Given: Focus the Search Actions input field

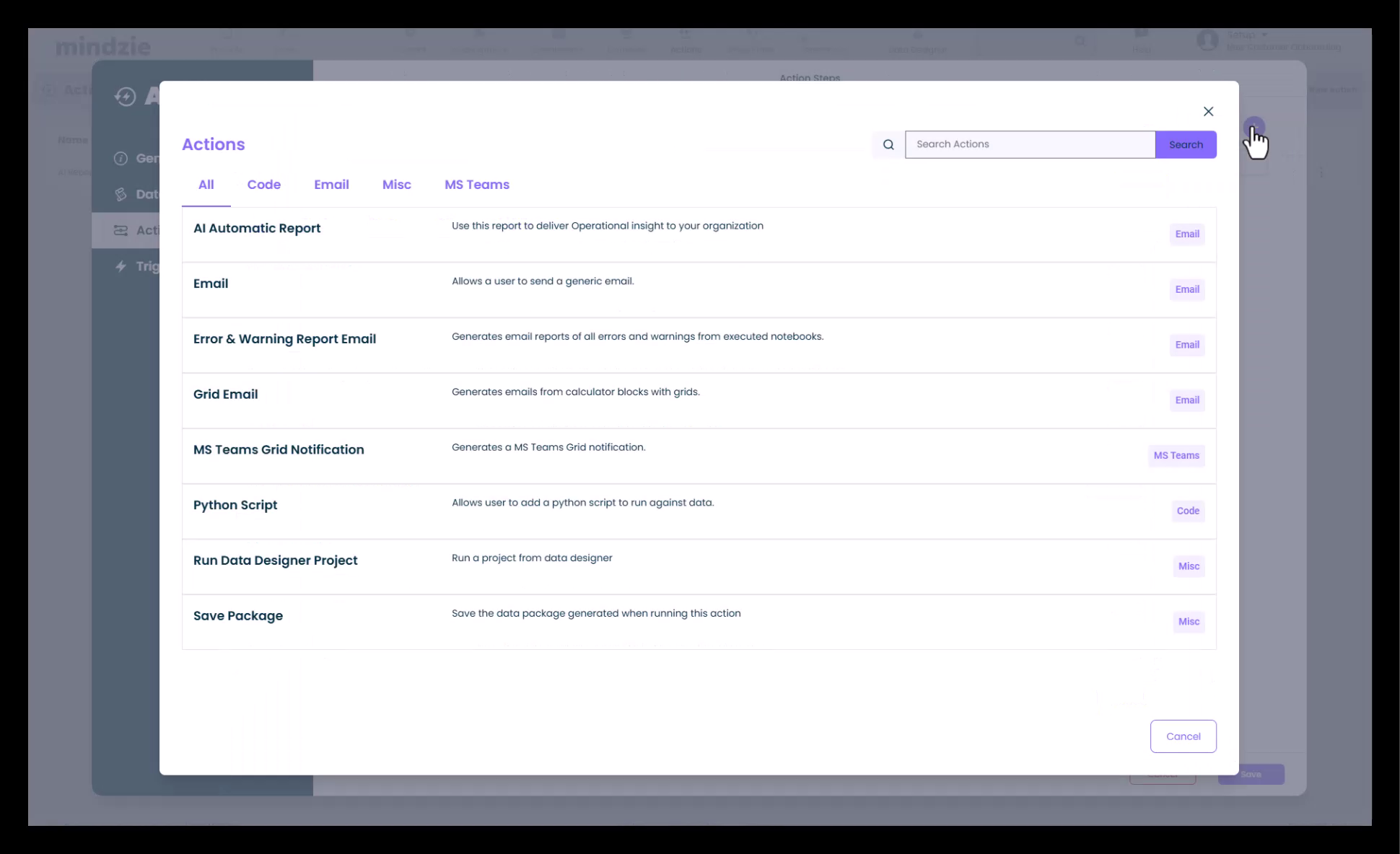Looking at the screenshot, I should [1030, 144].
